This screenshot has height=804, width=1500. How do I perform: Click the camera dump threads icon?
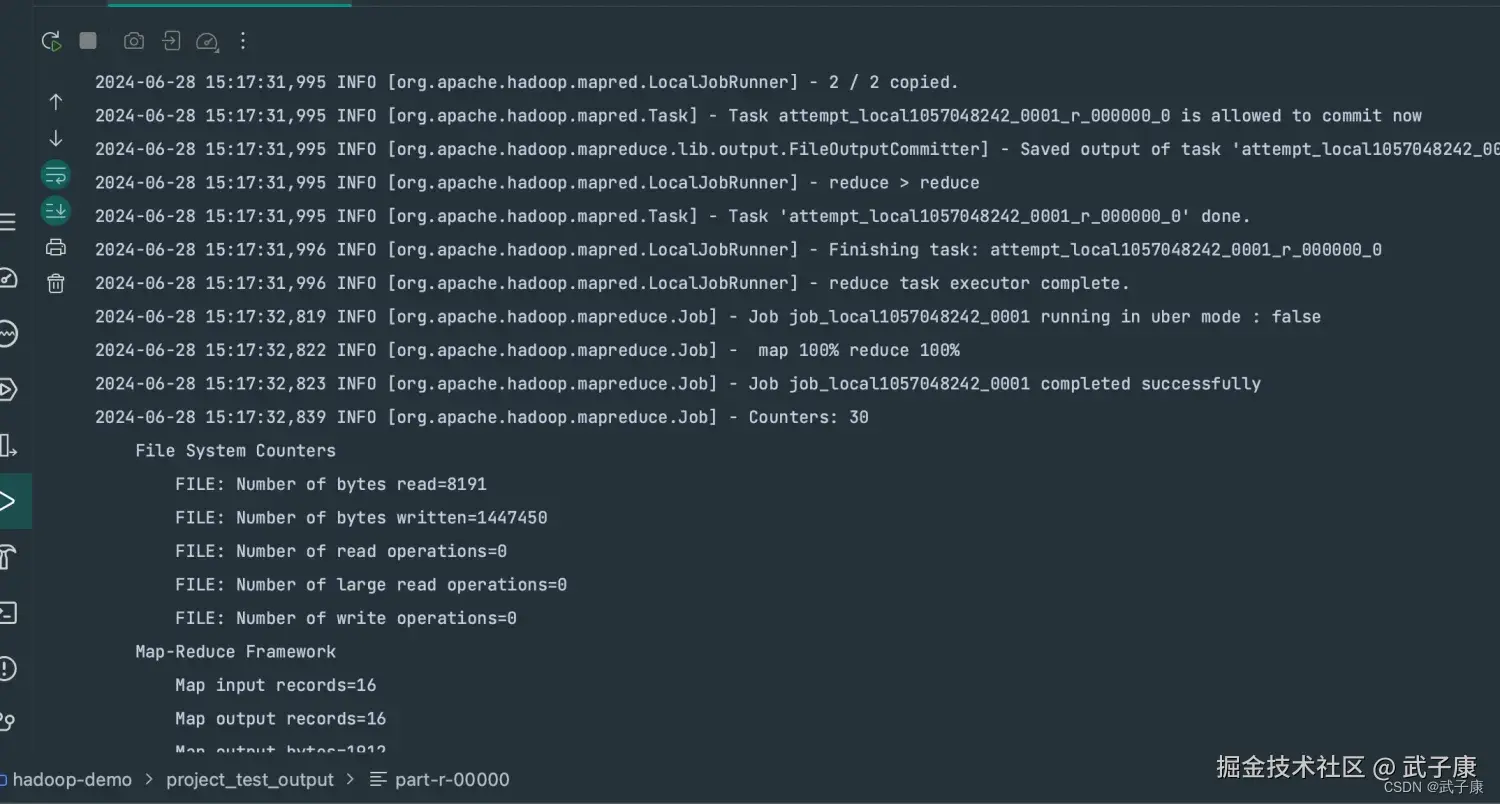(133, 41)
